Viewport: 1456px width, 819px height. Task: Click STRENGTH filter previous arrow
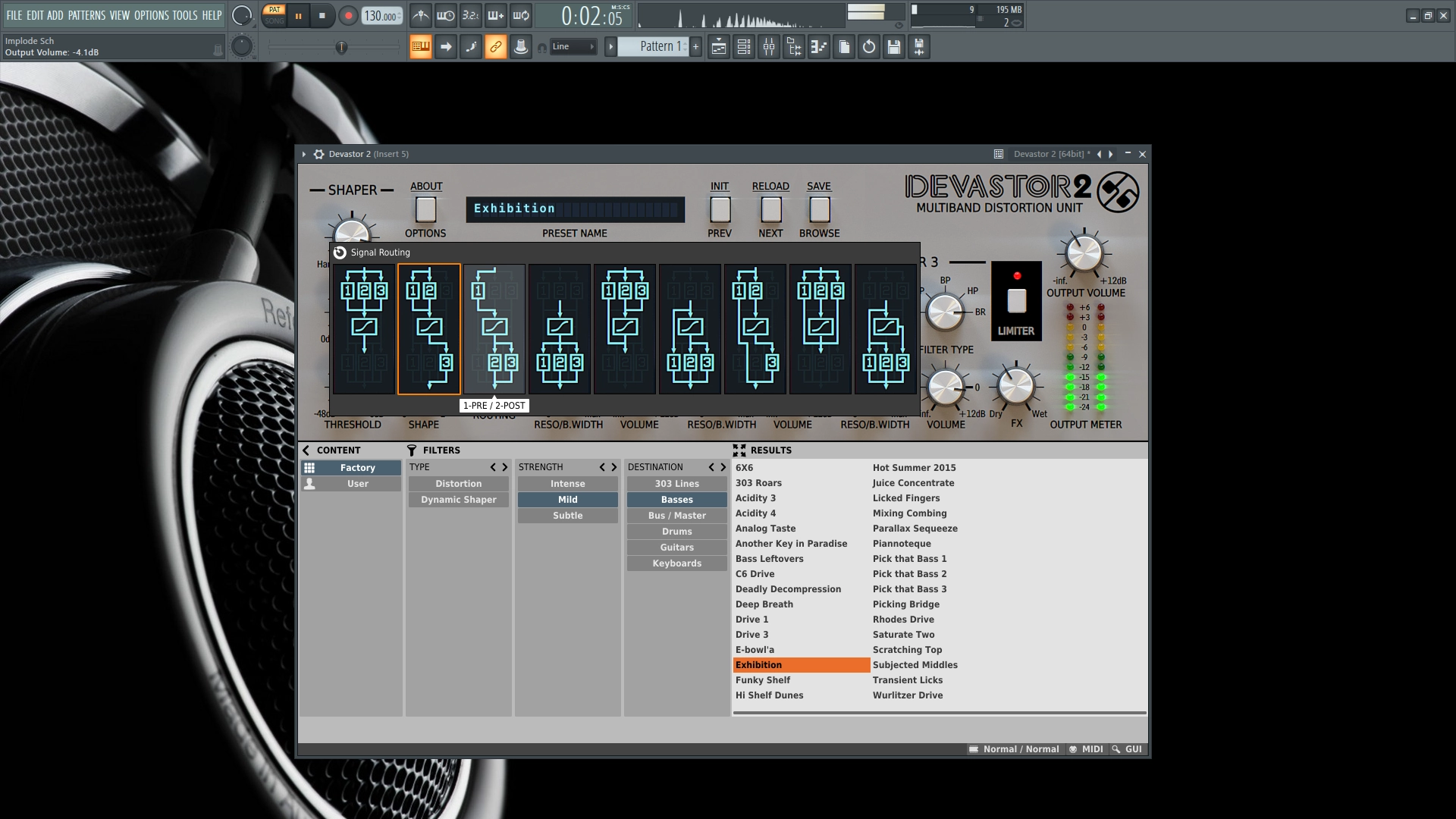[602, 467]
